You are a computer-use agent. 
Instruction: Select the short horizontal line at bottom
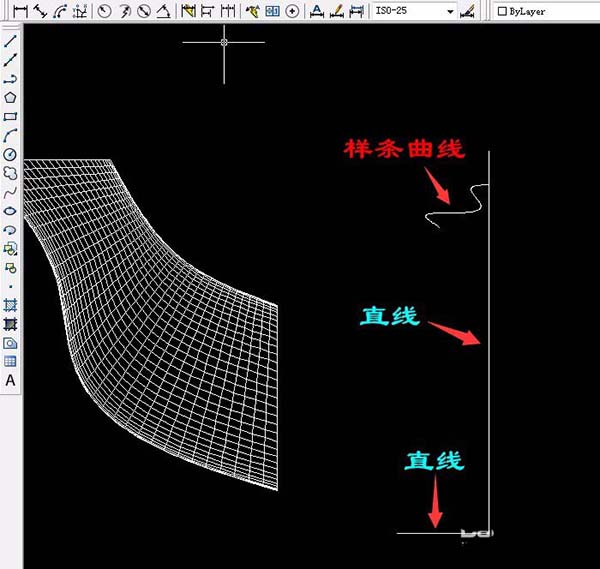pos(429,533)
